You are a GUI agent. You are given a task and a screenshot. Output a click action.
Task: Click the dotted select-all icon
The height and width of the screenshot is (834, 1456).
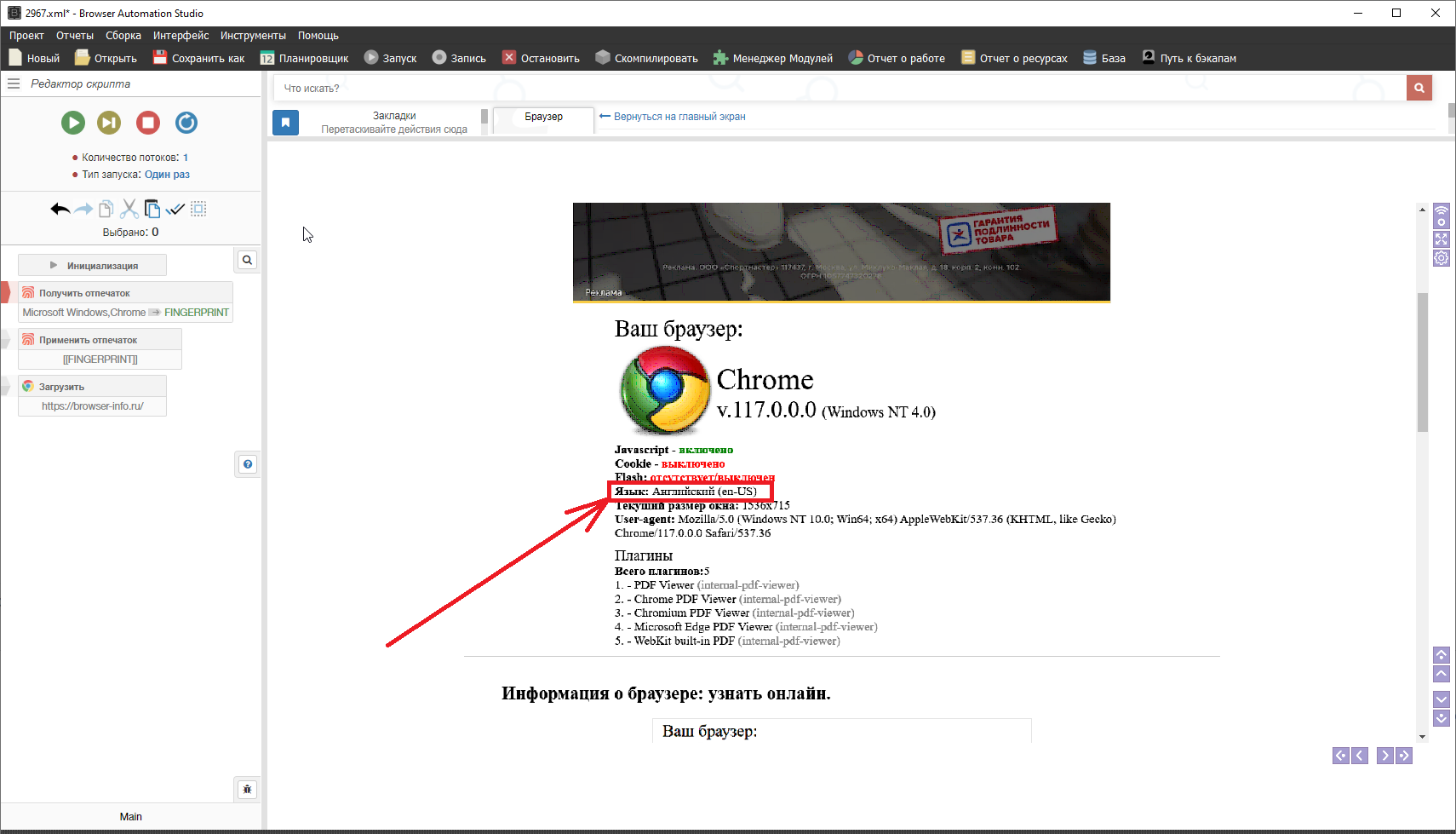(198, 209)
